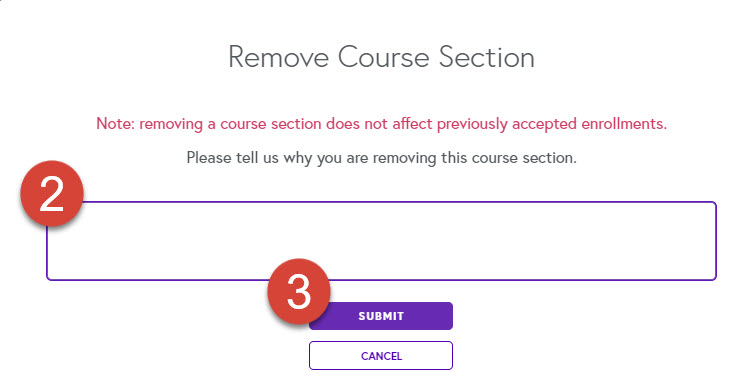Click 'removing this course section' prompt text
The width and height of the screenshot is (756, 387).
pyautogui.click(x=474, y=158)
